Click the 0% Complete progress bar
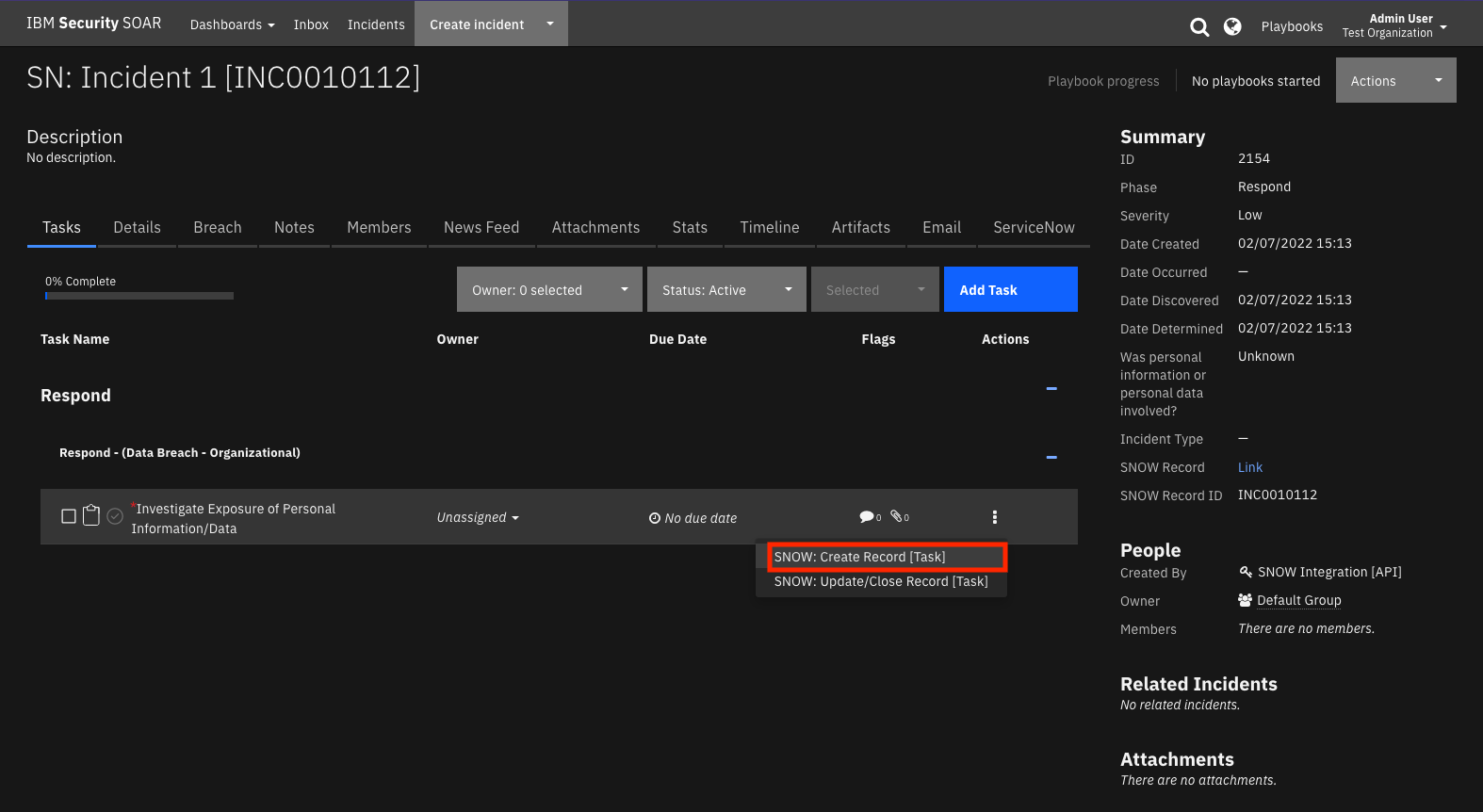This screenshot has height=812, width=1483. pyautogui.click(x=139, y=296)
